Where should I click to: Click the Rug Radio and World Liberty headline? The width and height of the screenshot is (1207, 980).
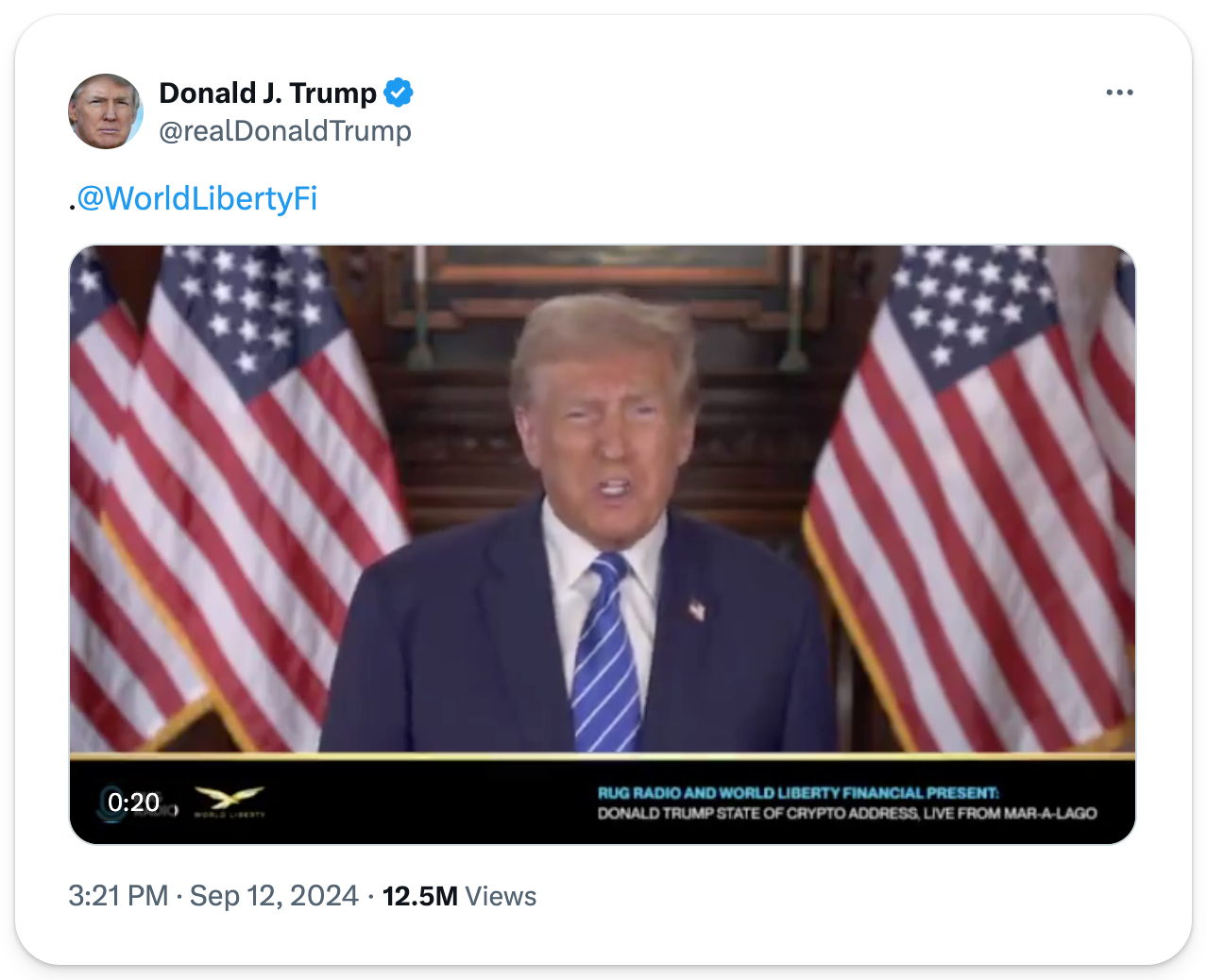pos(798,793)
